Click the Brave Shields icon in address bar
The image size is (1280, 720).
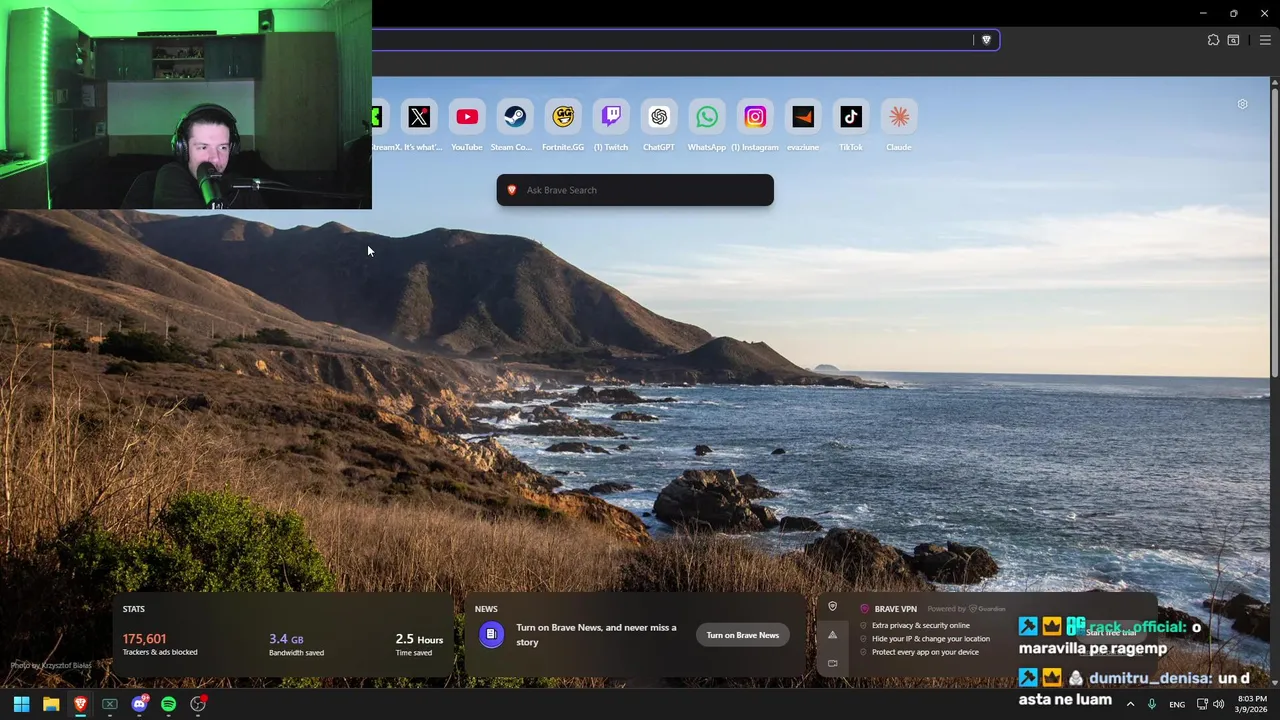pos(986,40)
